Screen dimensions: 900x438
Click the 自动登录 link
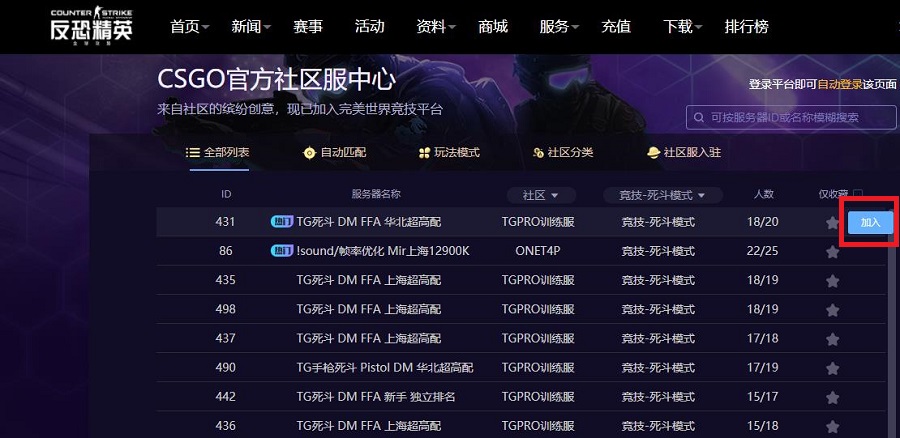840,84
